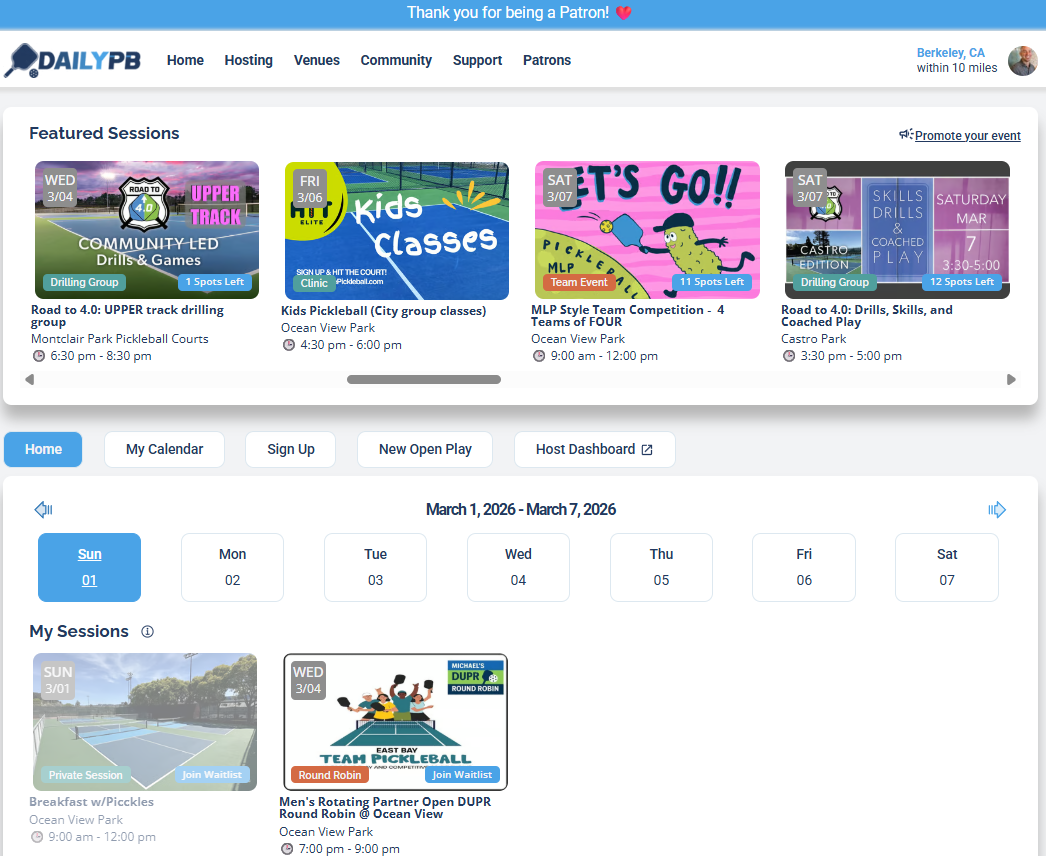Open Castro Edition Skills Drills thumbnail
1046x856 pixels.
pyautogui.click(x=897, y=230)
